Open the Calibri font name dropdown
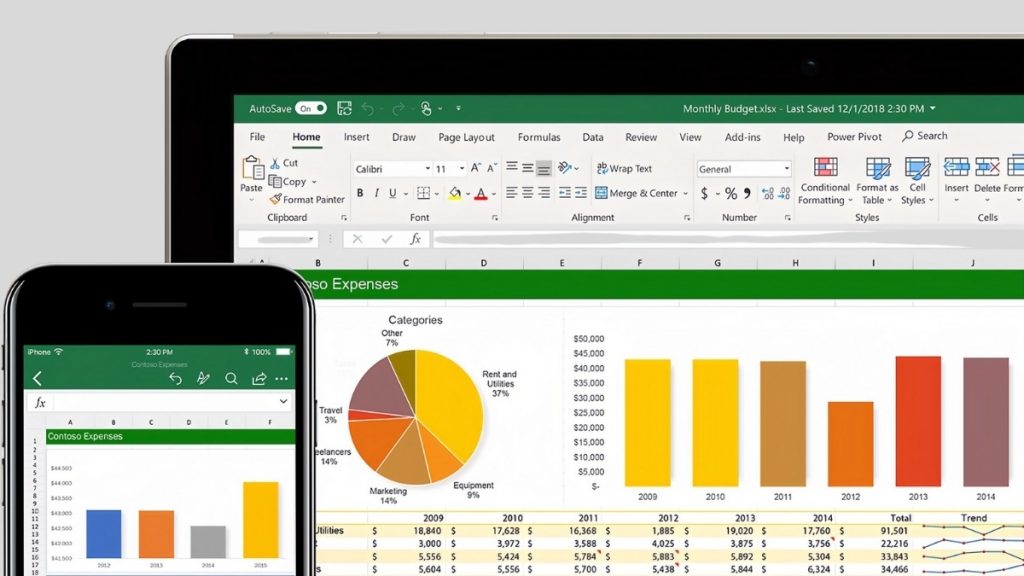The width and height of the screenshot is (1024, 576). (x=428, y=168)
